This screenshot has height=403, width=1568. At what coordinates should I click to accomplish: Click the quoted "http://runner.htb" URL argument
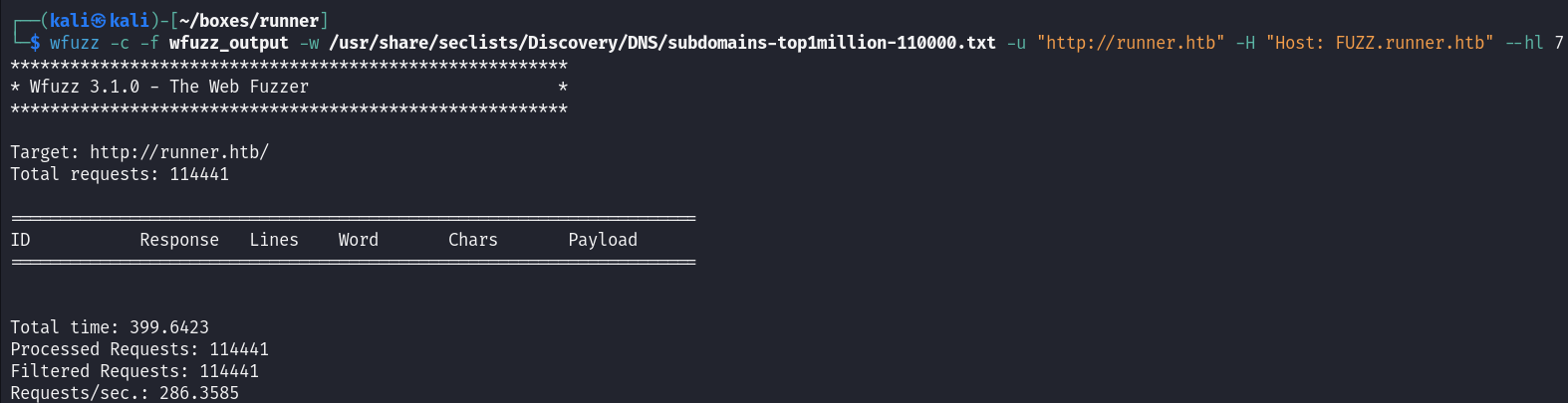click(1131, 43)
